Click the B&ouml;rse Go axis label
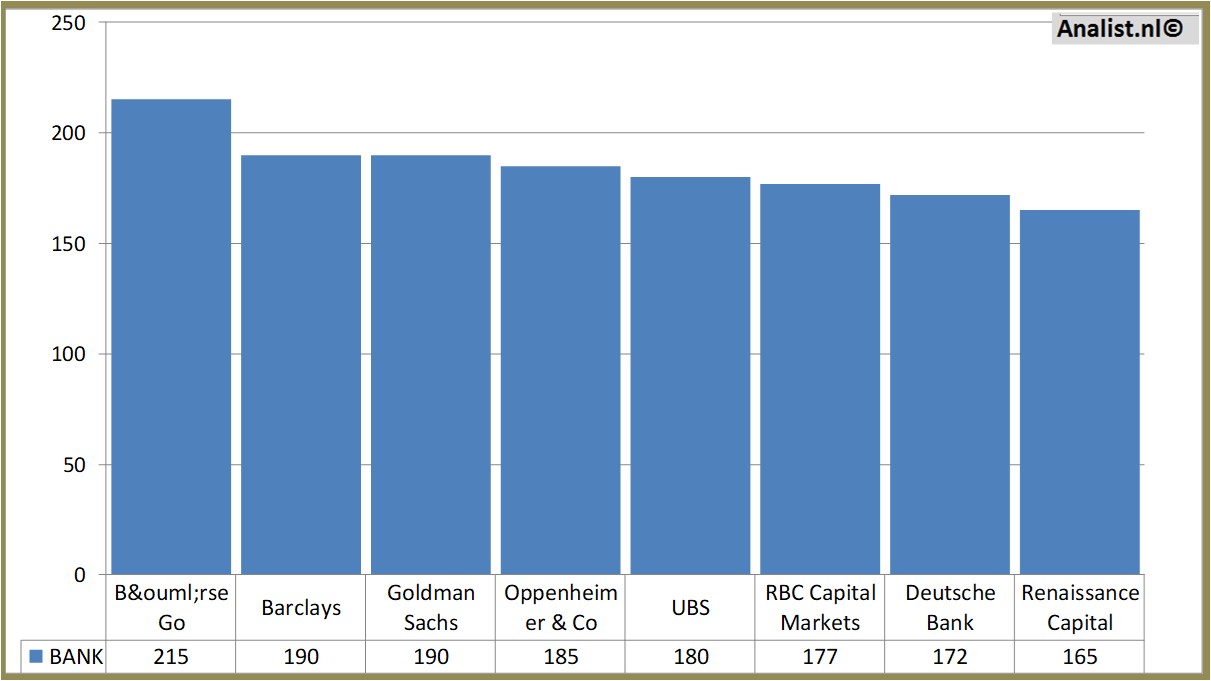 coord(171,608)
